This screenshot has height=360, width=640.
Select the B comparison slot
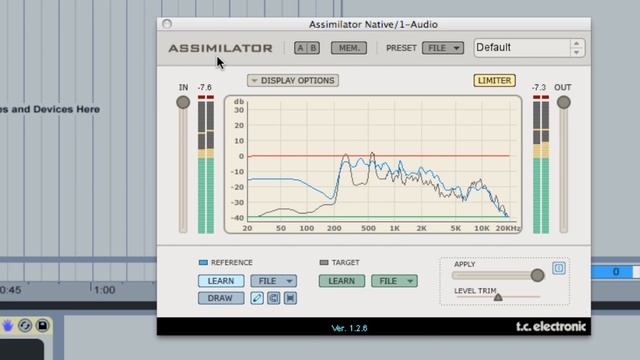tap(313, 48)
